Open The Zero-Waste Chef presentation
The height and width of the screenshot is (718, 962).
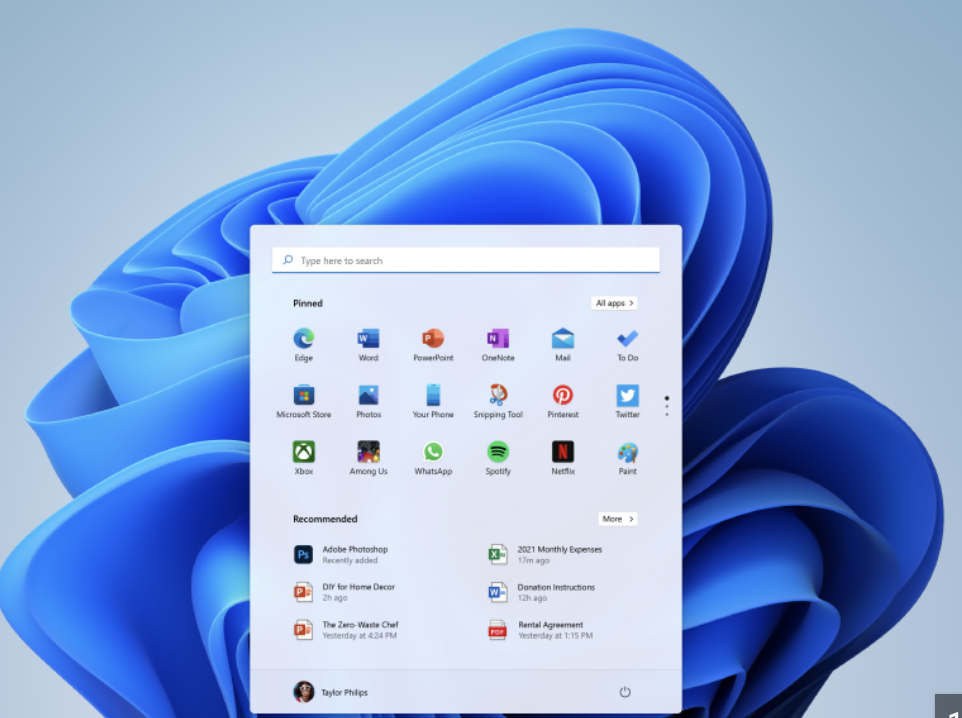pyautogui.click(x=346, y=630)
